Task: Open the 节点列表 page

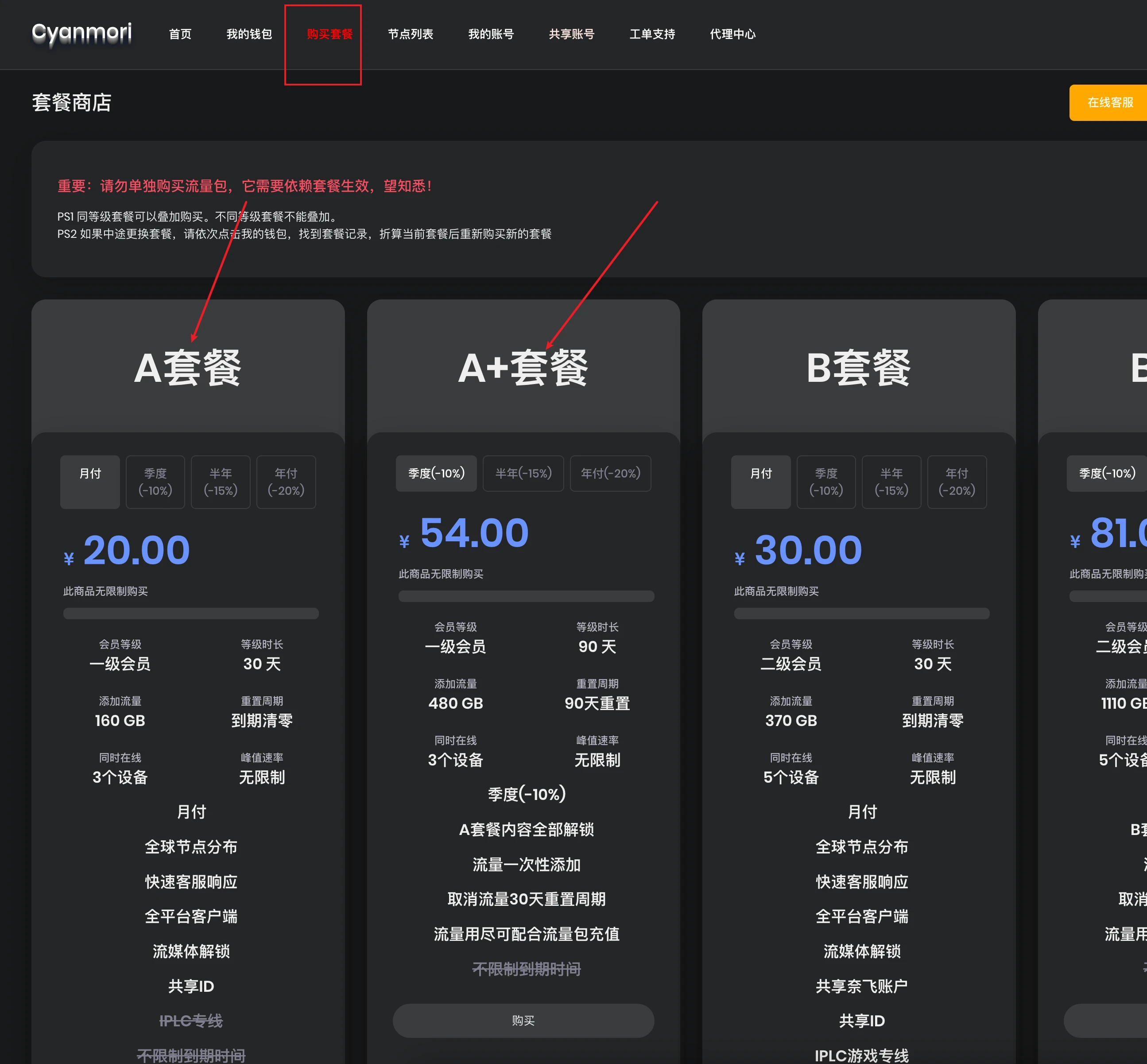Action: [411, 35]
